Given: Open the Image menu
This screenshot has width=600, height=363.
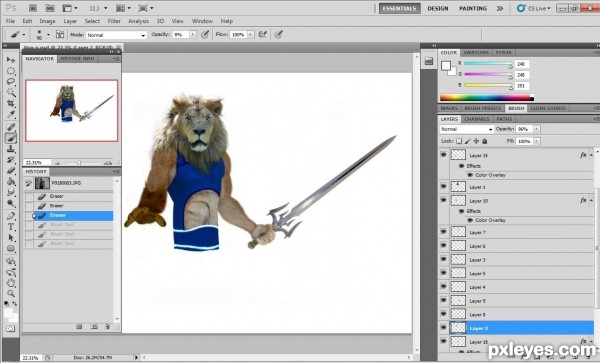Looking at the screenshot, I should [x=47, y=21].
